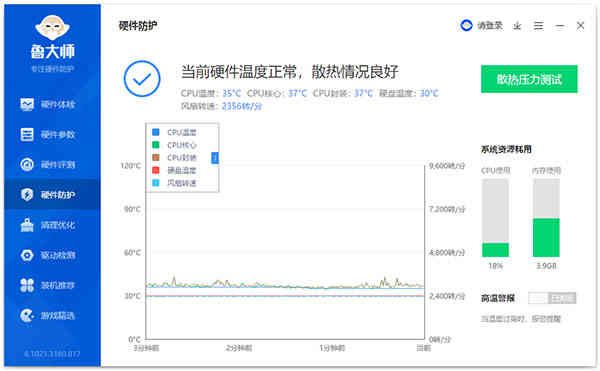
Task: Click the 鲁大师 logo avatar
Action: [x=52, y=28]
